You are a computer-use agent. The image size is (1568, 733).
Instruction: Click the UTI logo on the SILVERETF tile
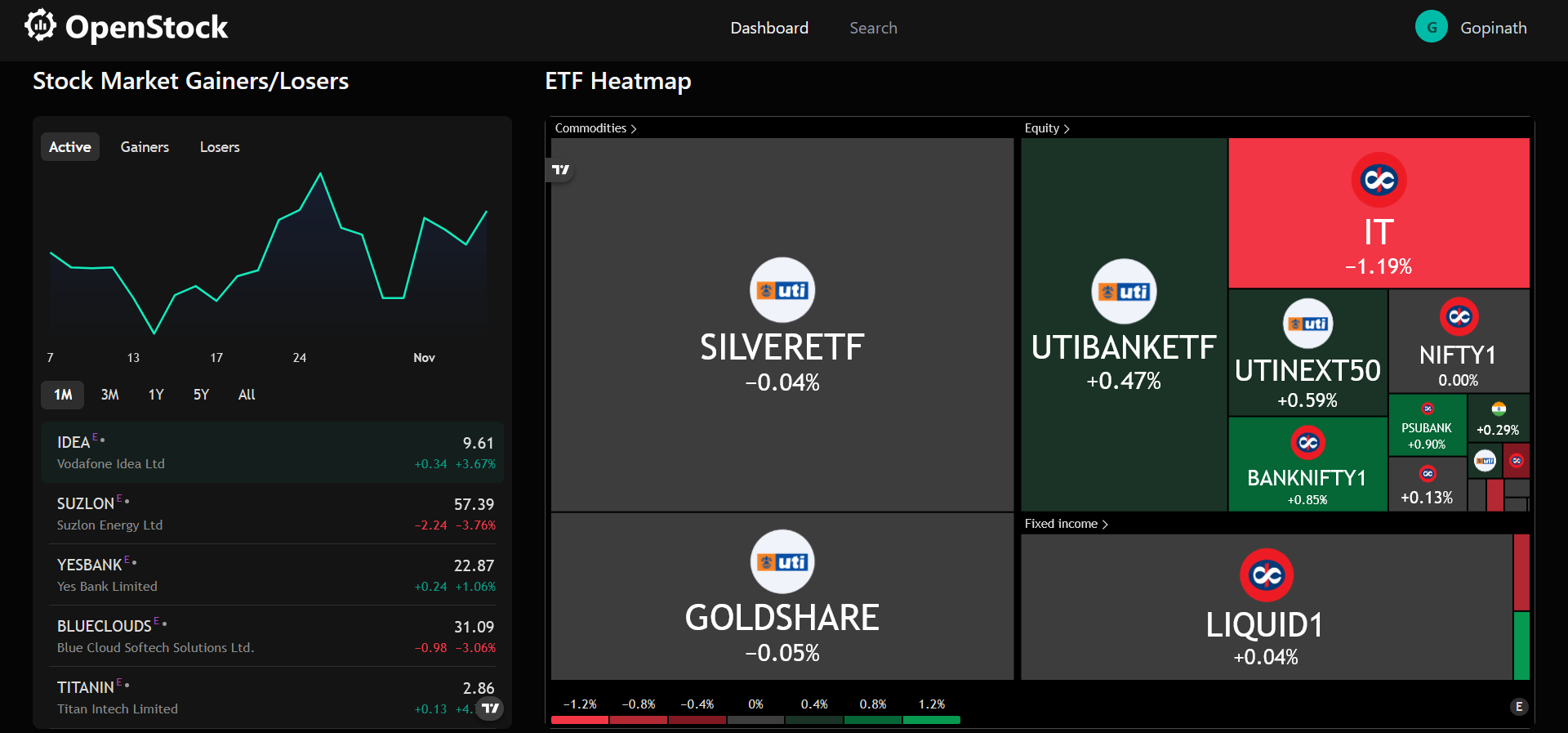[x=782, y=290]
